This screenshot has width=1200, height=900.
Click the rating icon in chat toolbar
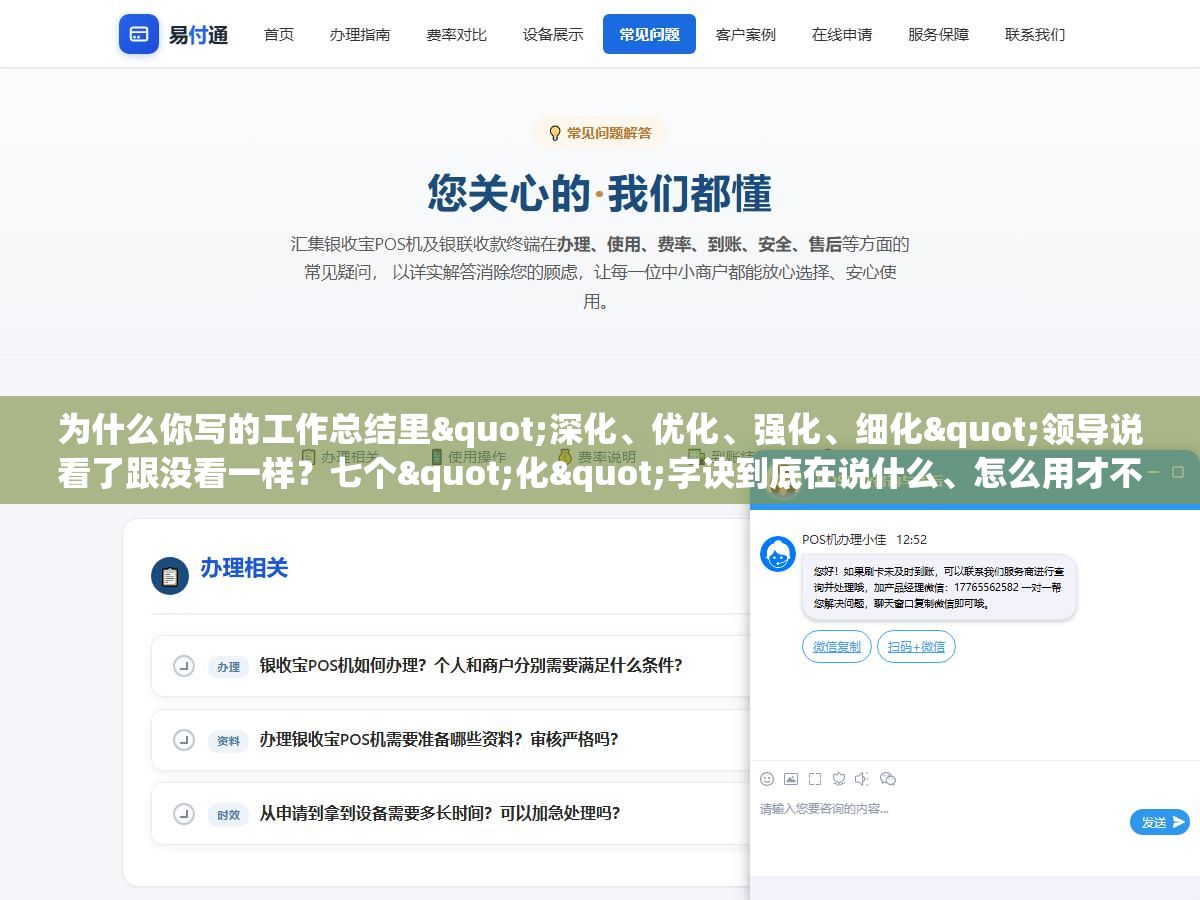coord(839,779)
